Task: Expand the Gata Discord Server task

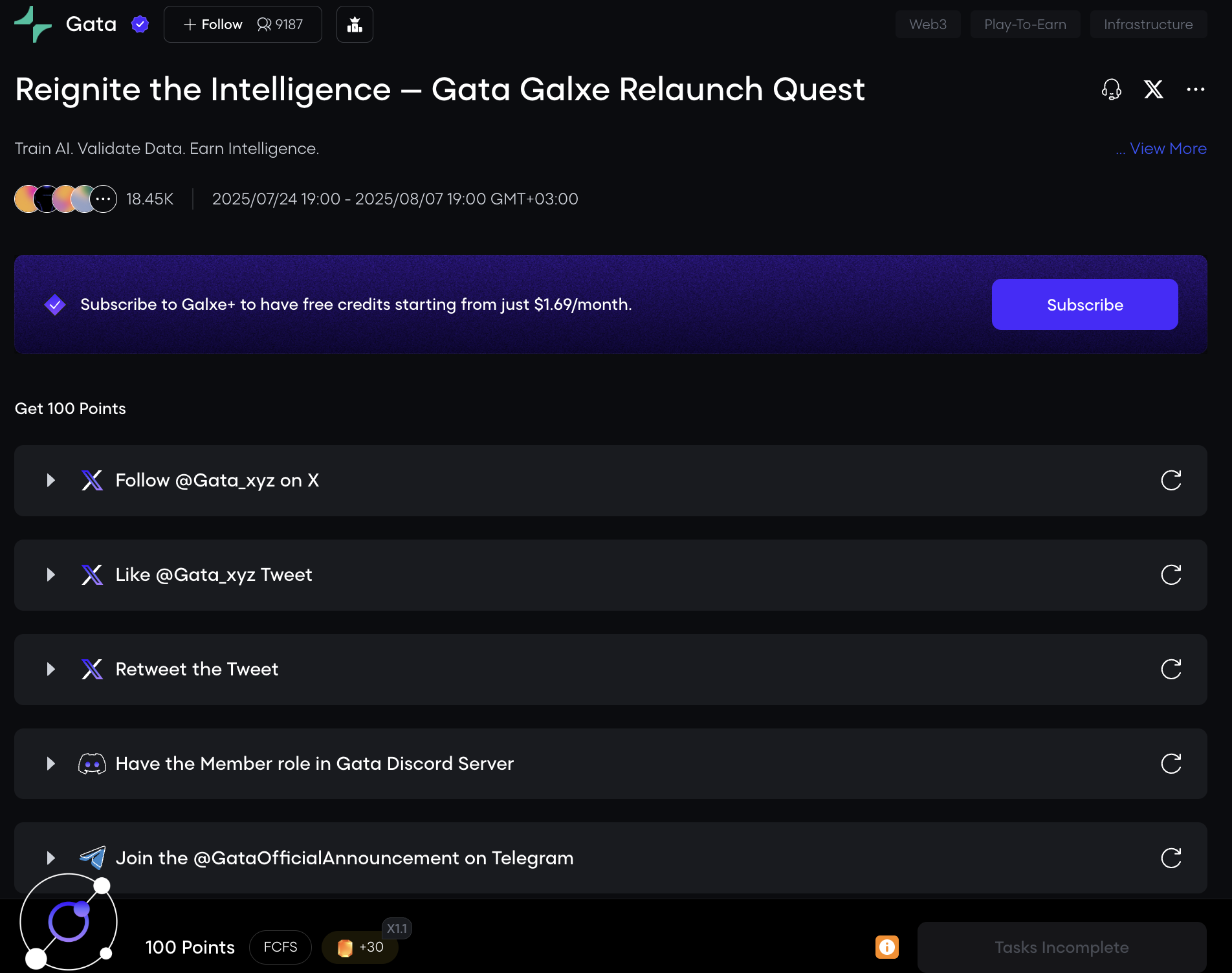Action: [x=51, y=763]
